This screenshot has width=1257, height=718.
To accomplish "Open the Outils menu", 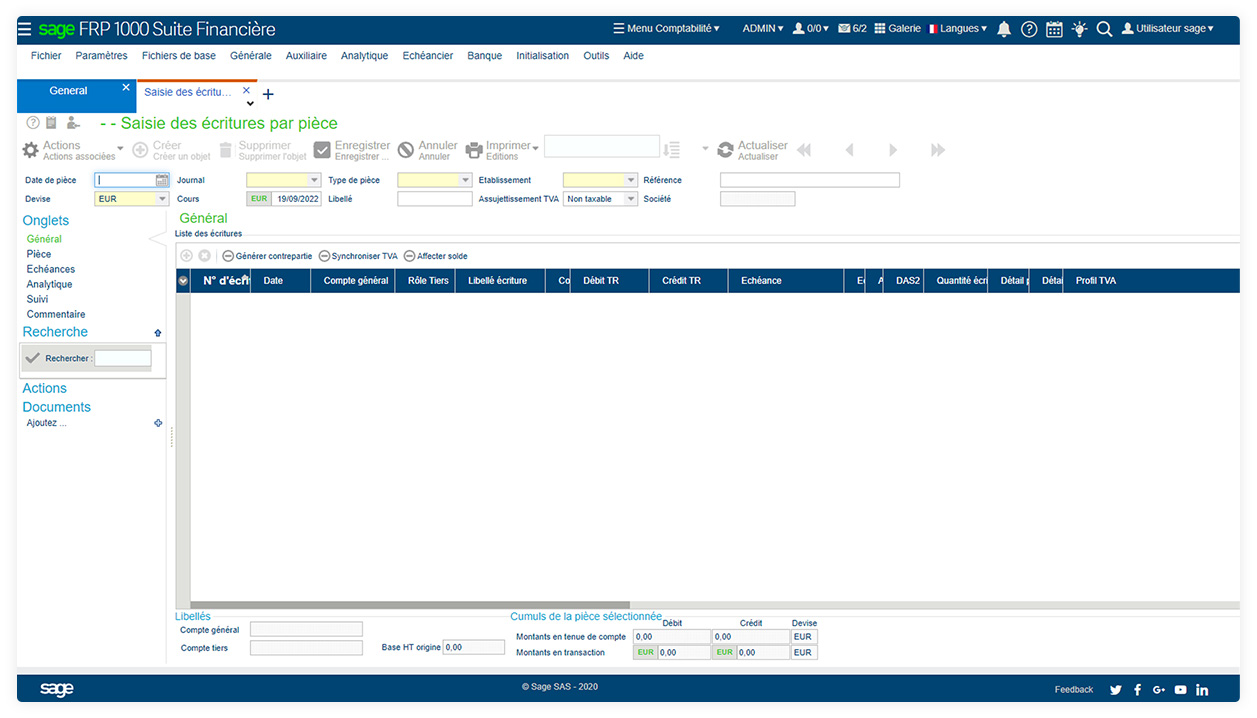I will pos(596,56).
